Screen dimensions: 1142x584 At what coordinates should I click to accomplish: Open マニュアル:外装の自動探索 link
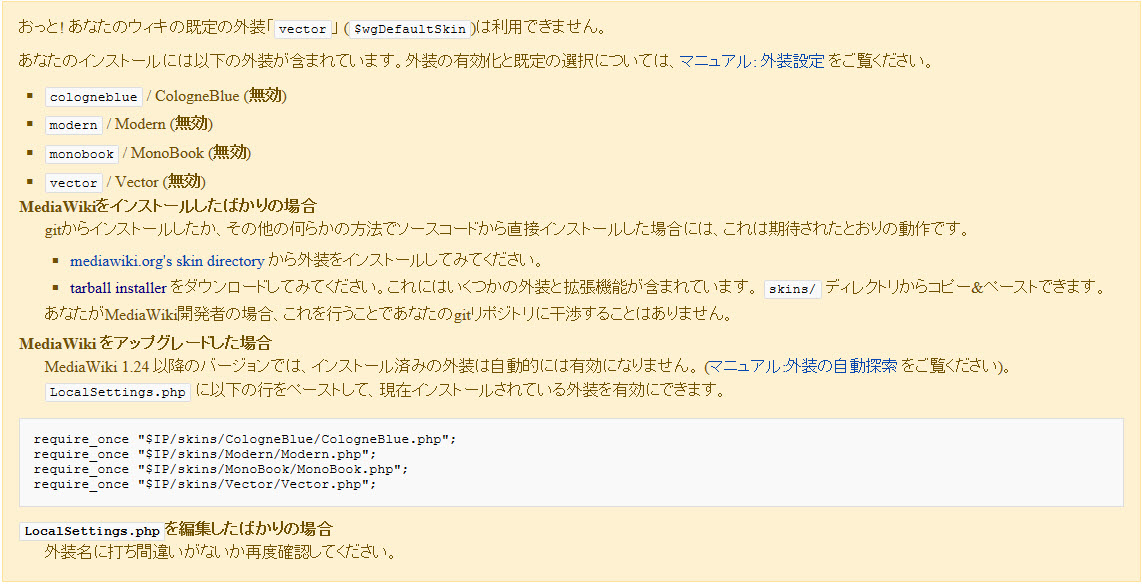tap(803, 366)
